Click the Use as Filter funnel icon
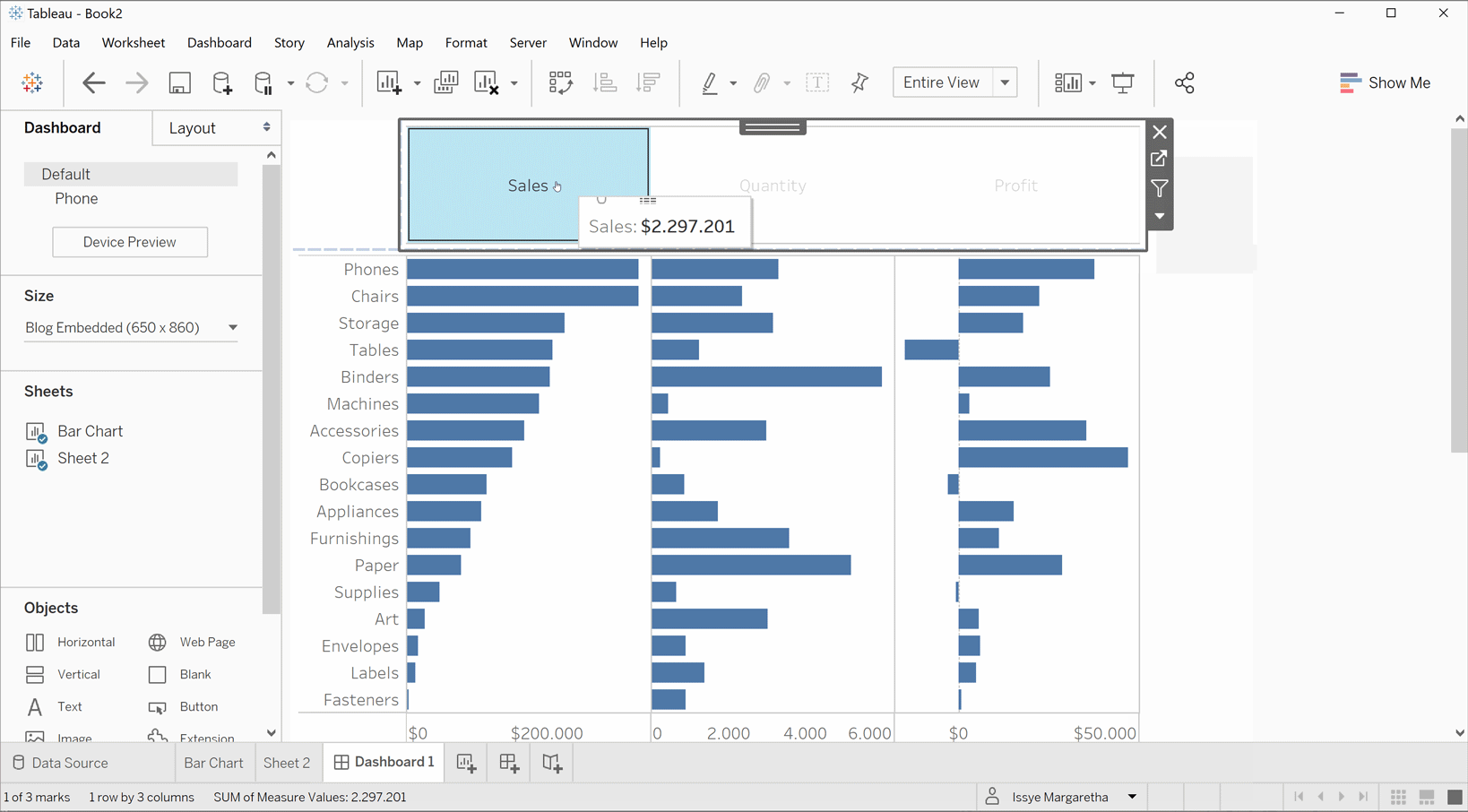Image resolution: width=1468 pixels, height=812 pixels. pos(1160,189)
